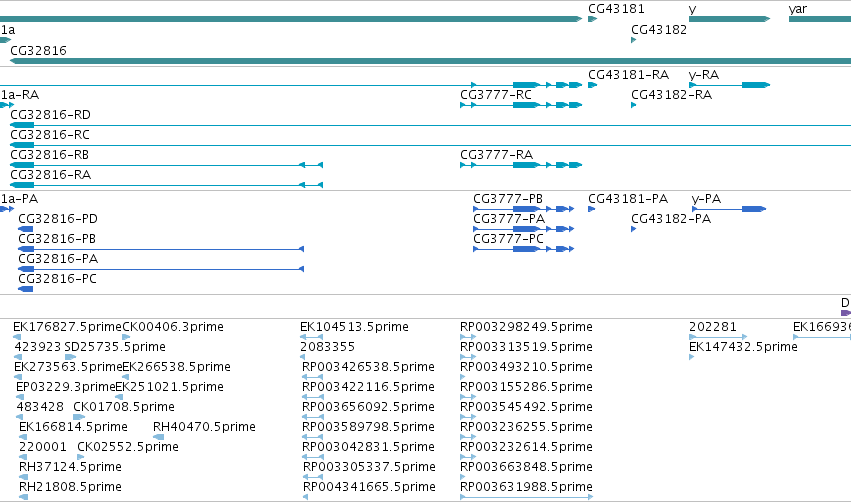Click EST label 2083355
851x502 pixels.
pos(327,347)
